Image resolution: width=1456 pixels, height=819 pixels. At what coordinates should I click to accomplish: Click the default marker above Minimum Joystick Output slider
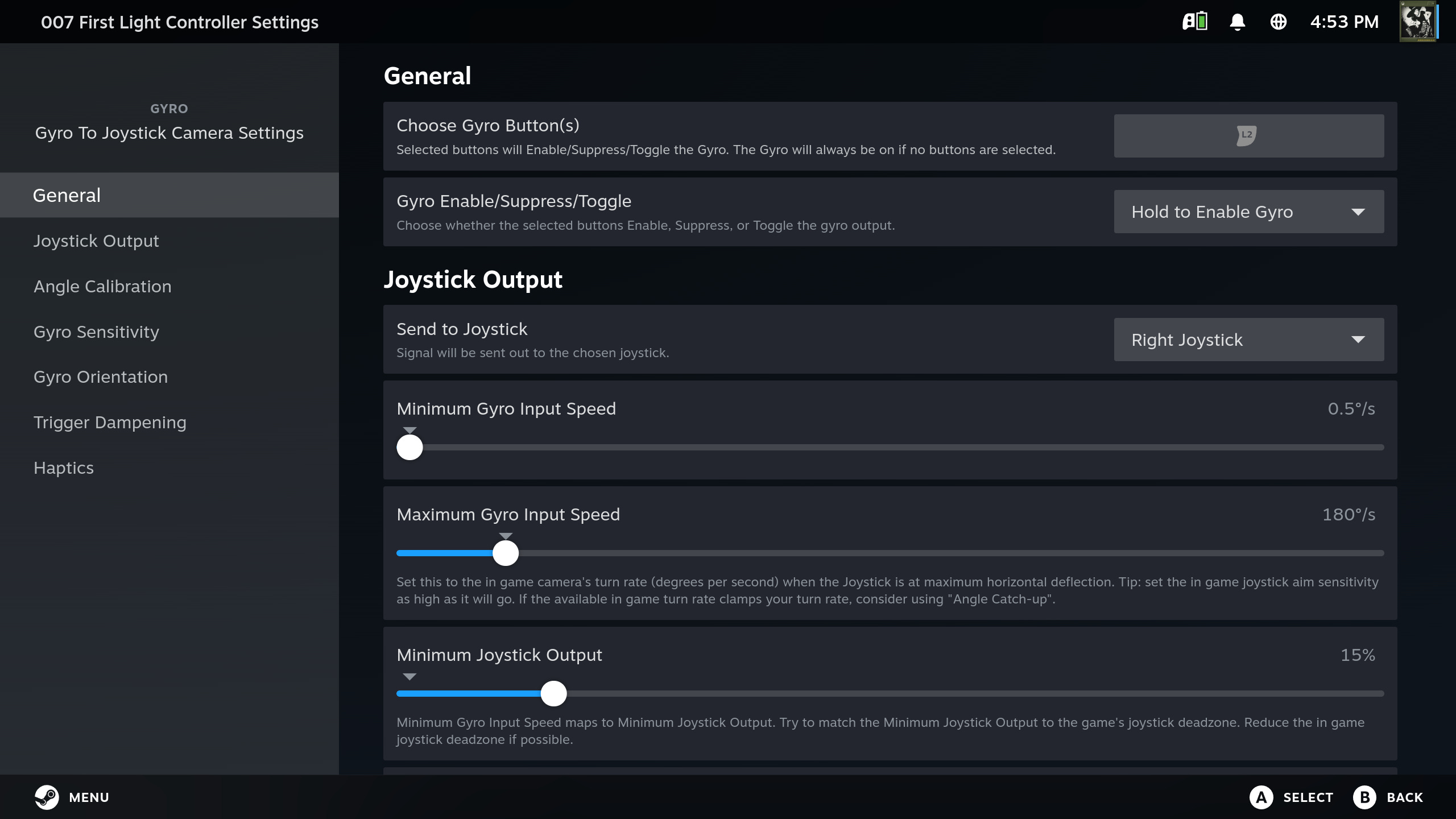pos(409,676)
